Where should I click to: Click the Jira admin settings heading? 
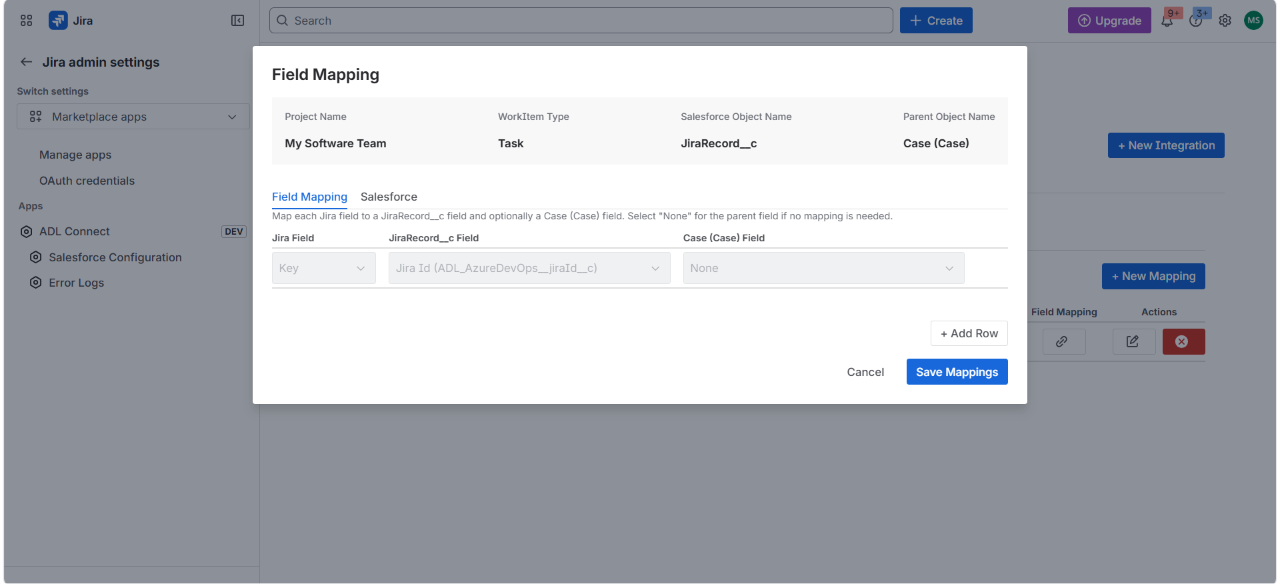coord(101,62)
